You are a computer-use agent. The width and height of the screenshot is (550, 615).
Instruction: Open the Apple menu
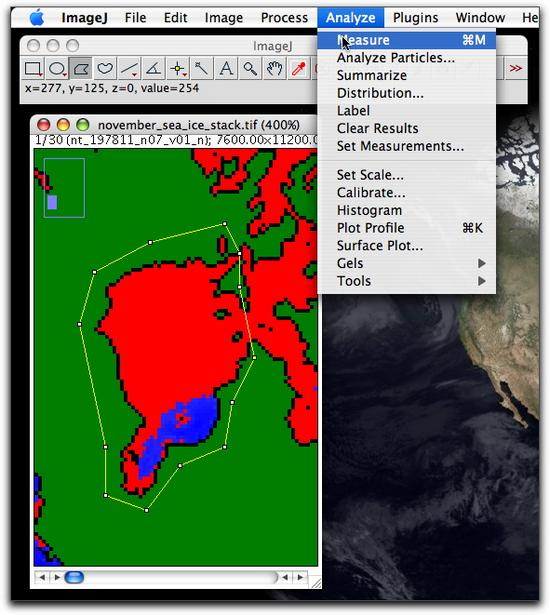point(37,18)
